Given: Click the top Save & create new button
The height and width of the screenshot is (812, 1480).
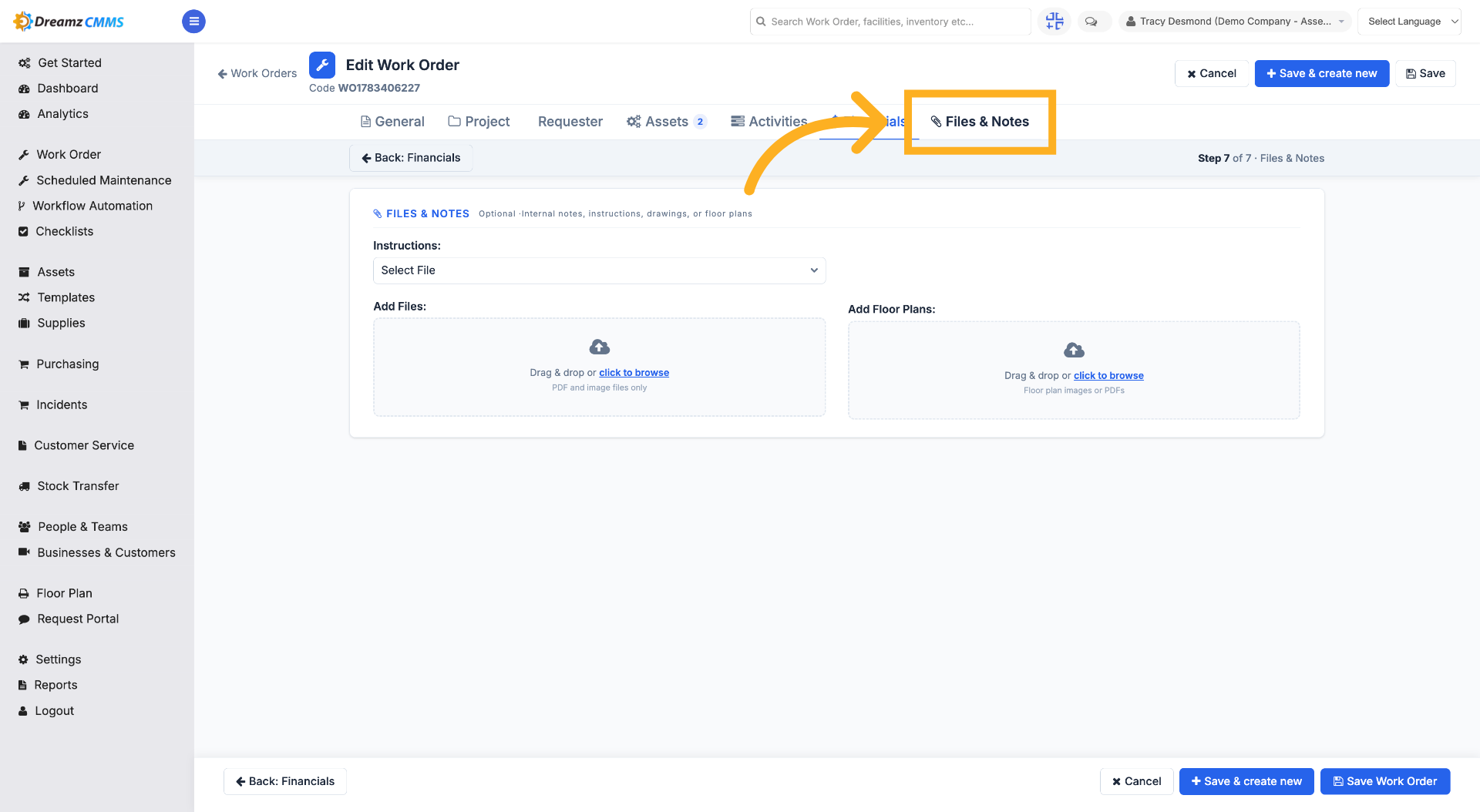Looking at the screenshot, I should click(x=1322, y=73).
